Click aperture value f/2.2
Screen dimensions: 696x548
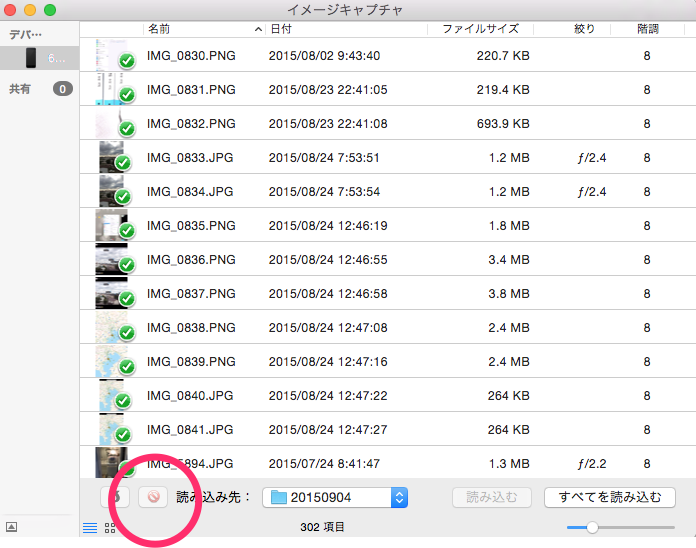[592, 464]
